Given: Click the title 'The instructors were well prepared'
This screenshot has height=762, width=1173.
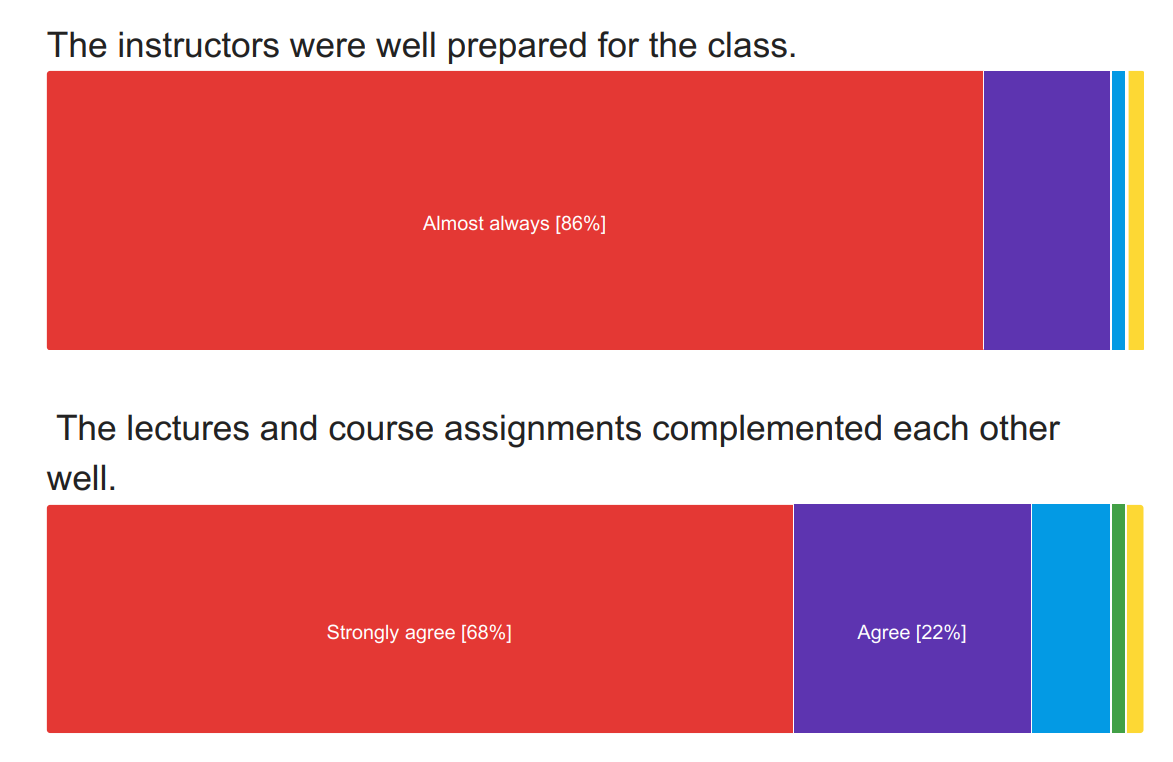Looking at the screenshot, I should (421, 45).
